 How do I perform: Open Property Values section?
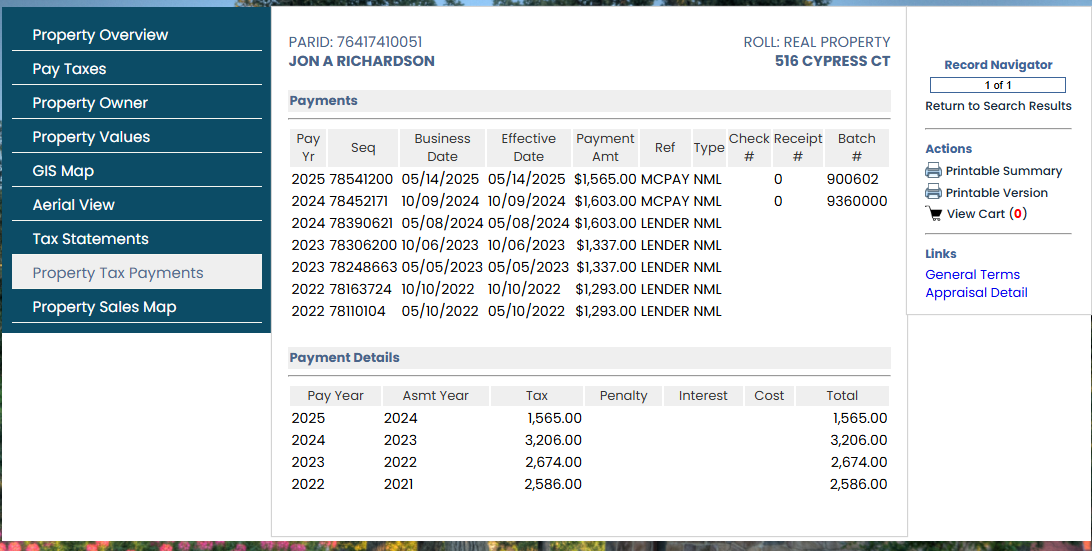click(x=91, y=137)
